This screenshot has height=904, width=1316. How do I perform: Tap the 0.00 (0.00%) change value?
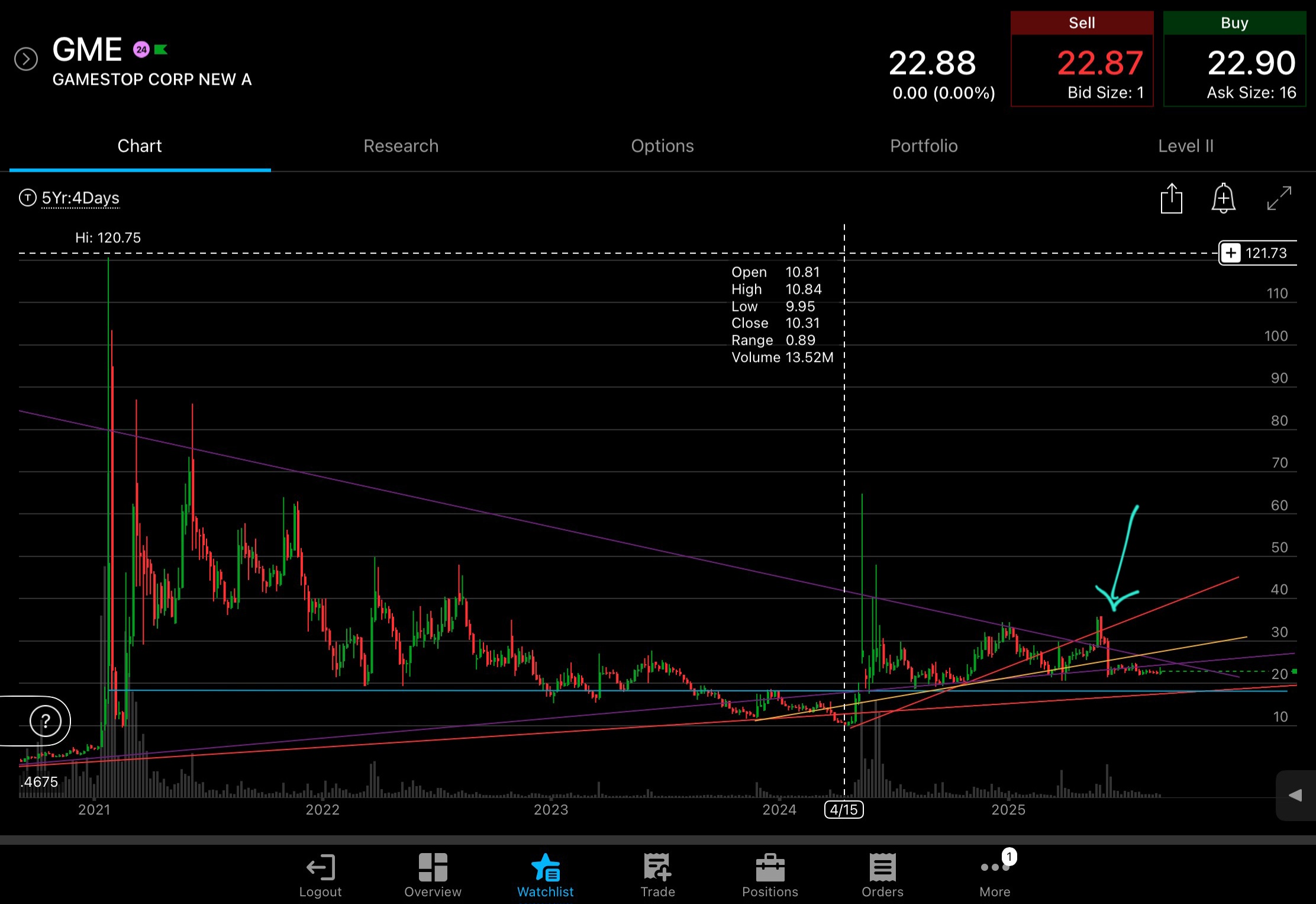[x=944, y=93]
